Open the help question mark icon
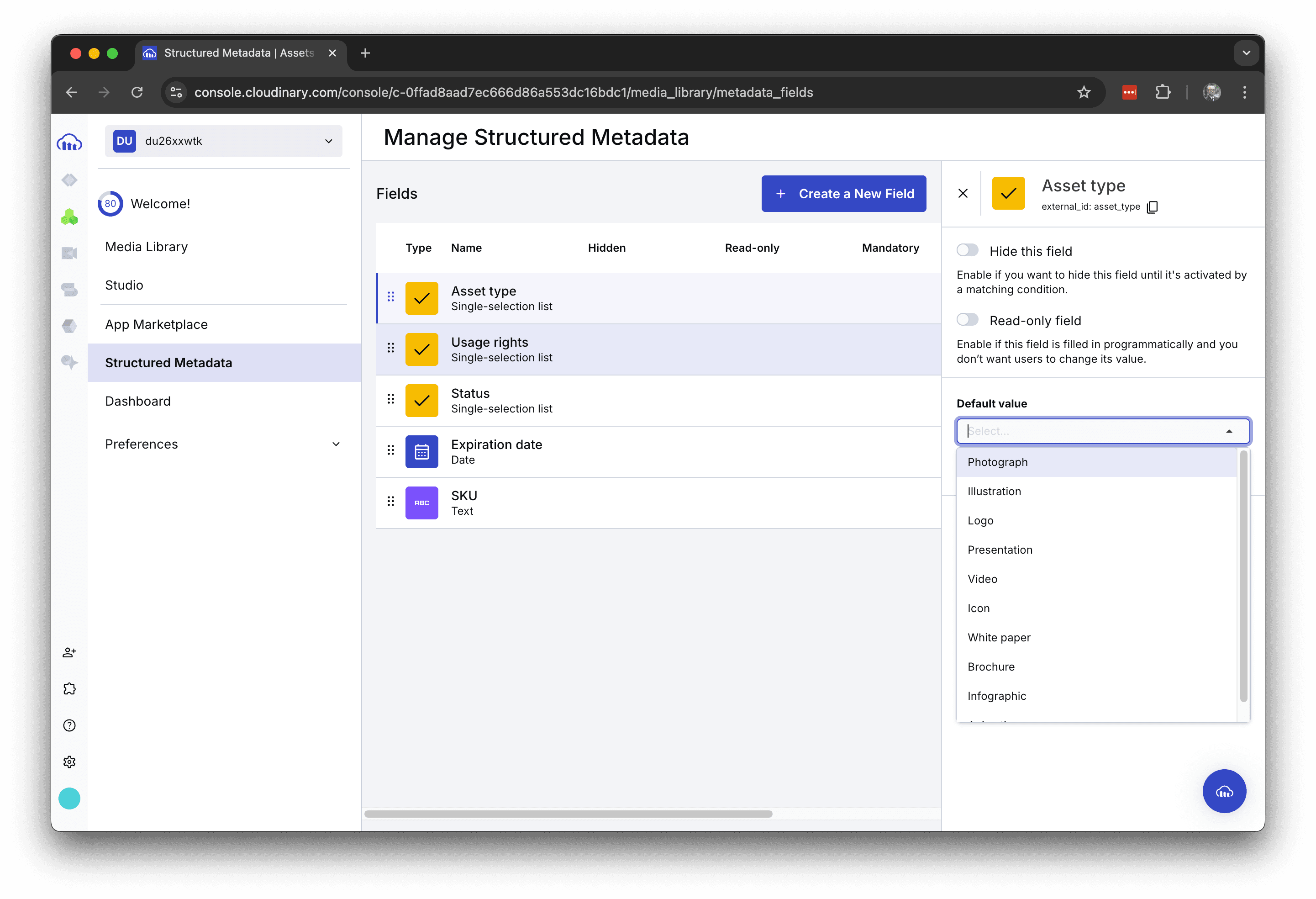The image size is (1316, 899). coord(69,726)
